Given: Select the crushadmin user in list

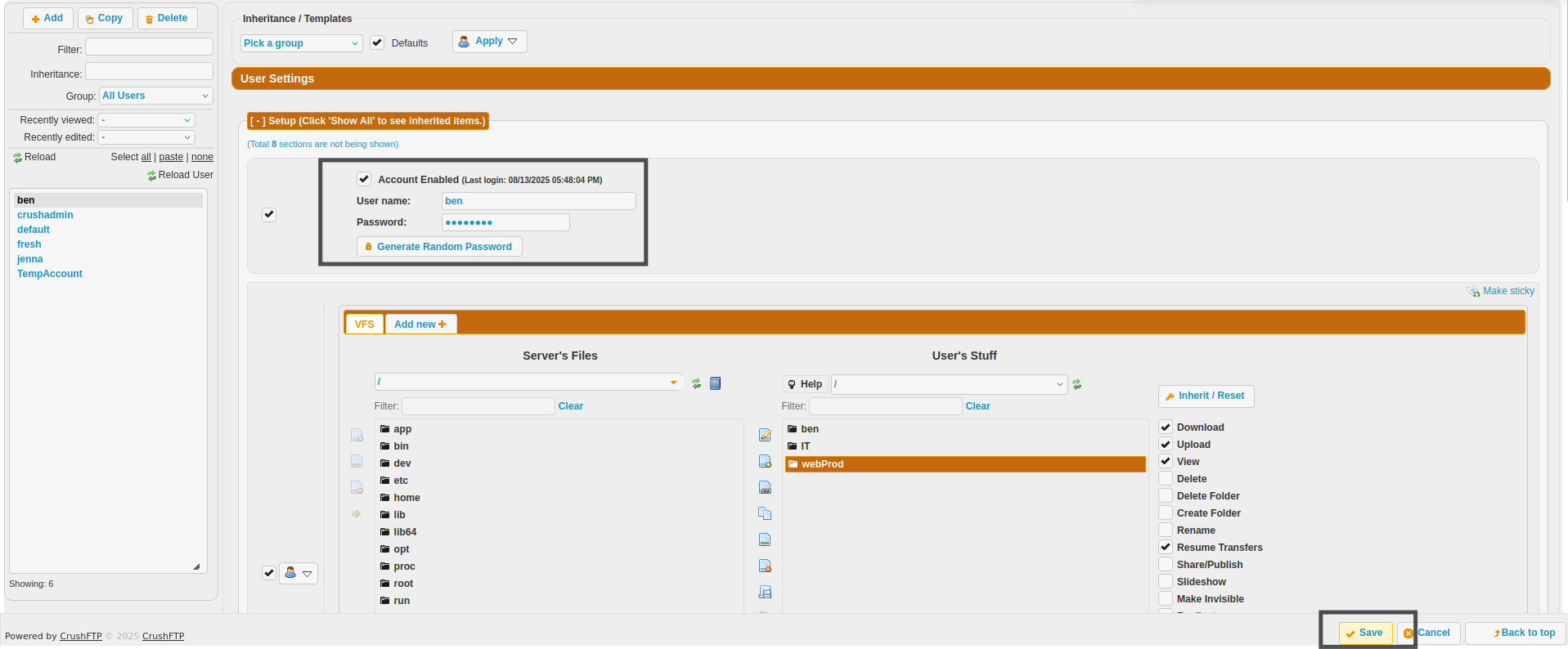Looking at the screenshot, I should click(x=45, y=215).
